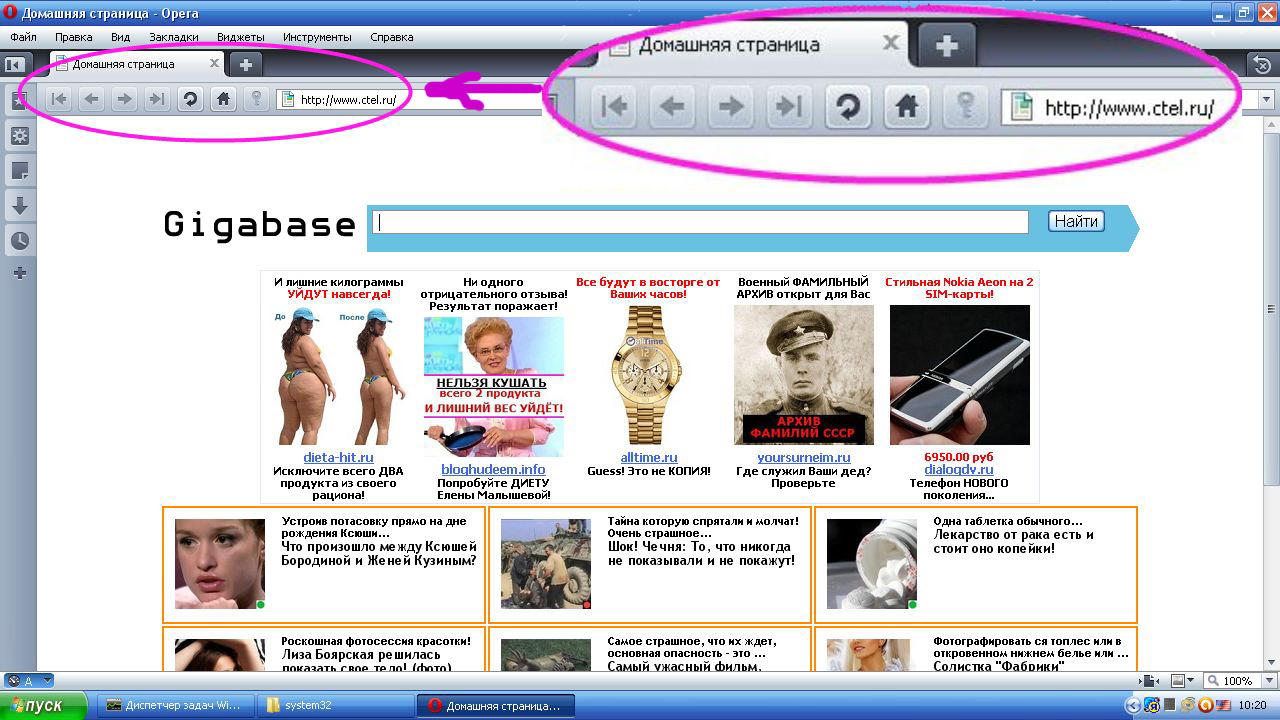1280x720 pixels.
Task: Click the soldier archive ad image
Action: coord(803,374)
